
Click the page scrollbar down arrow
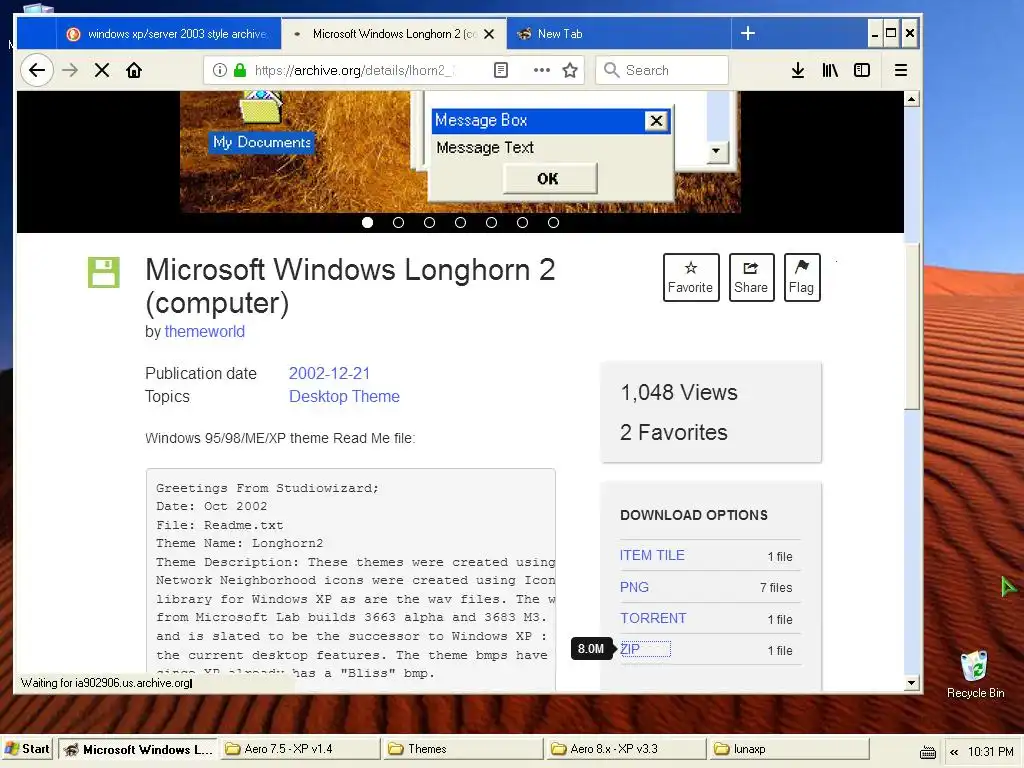pyautogui.click(x=912, y=683)
